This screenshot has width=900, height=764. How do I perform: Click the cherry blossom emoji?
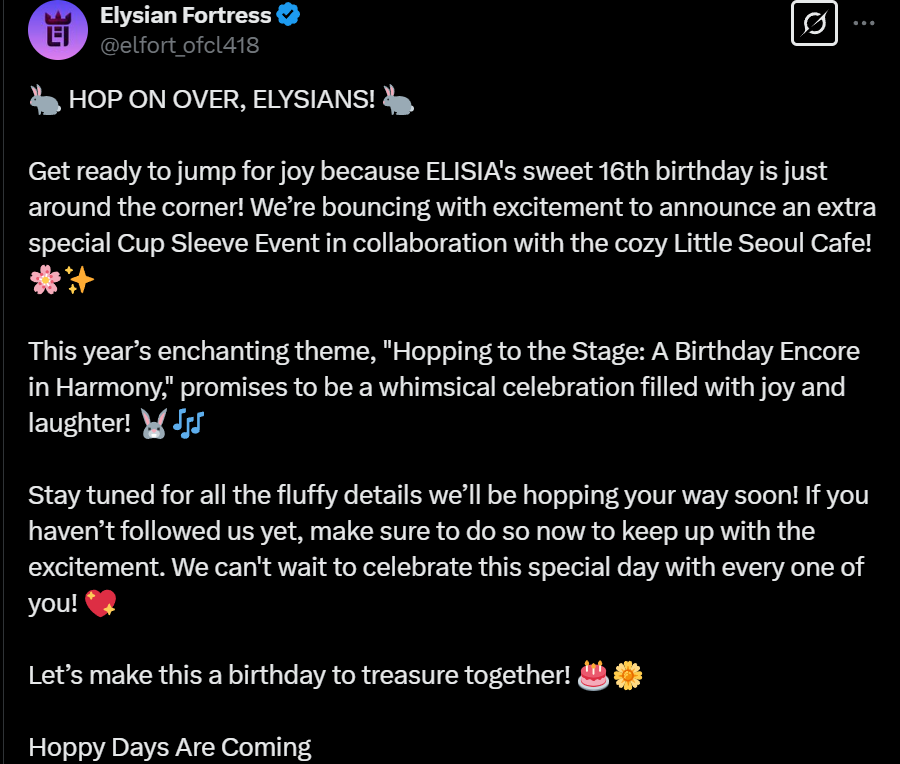tap(45, 281)
